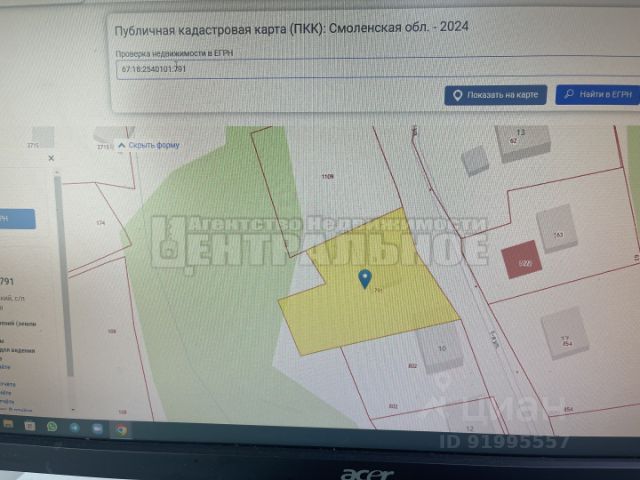Click the left panel vertical scrollbar
Image resolution: width=640 pixels, height=480 pixels.
click(x=64, y=275)
